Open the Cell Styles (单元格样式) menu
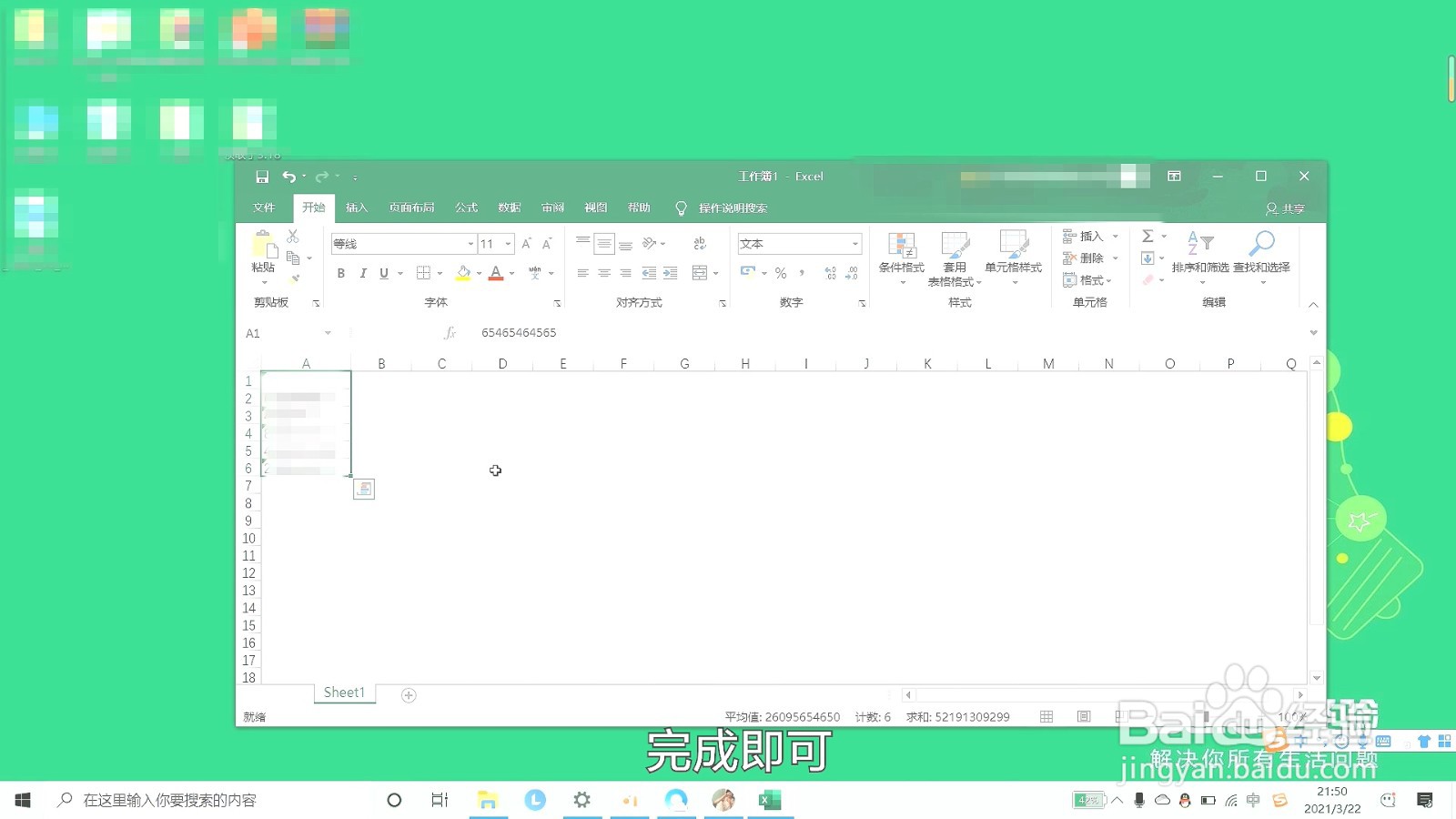Viewport: 1456px width, 819px height. coord(1014,258)
